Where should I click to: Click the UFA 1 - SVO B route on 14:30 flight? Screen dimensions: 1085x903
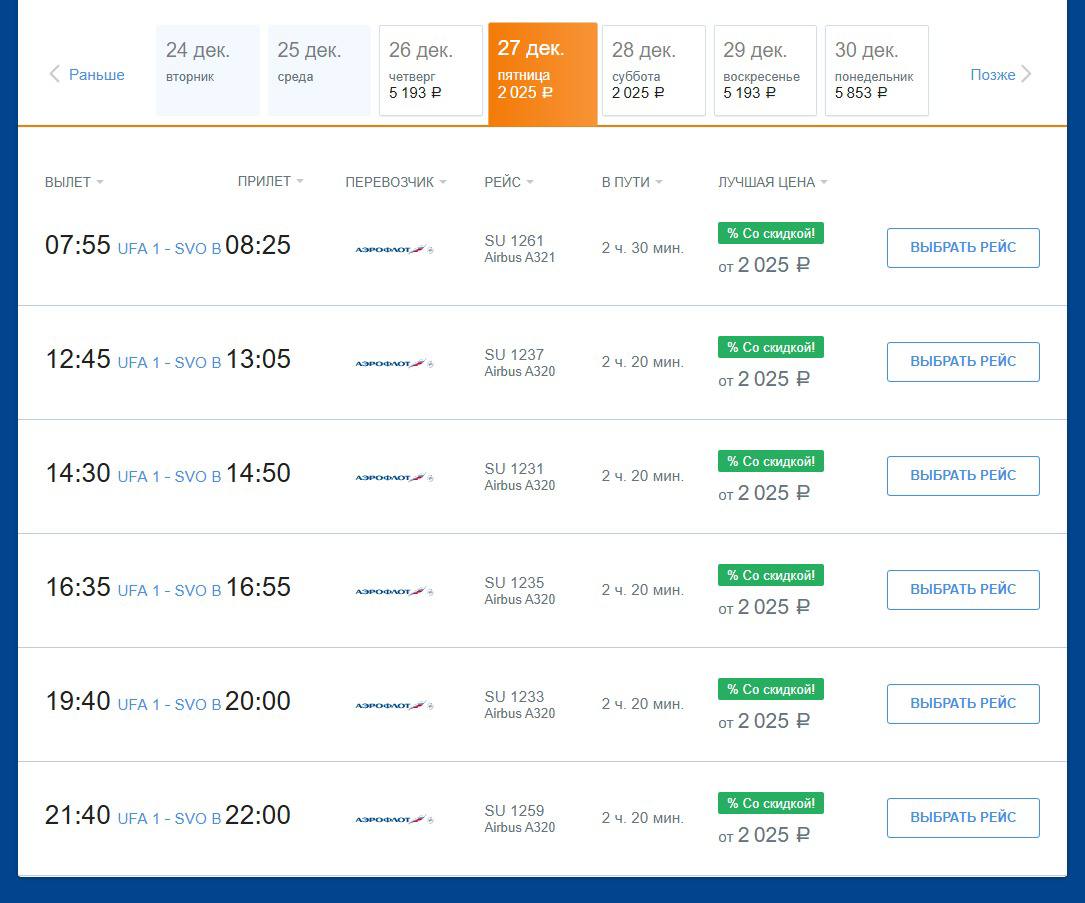(x=169, y=476)
